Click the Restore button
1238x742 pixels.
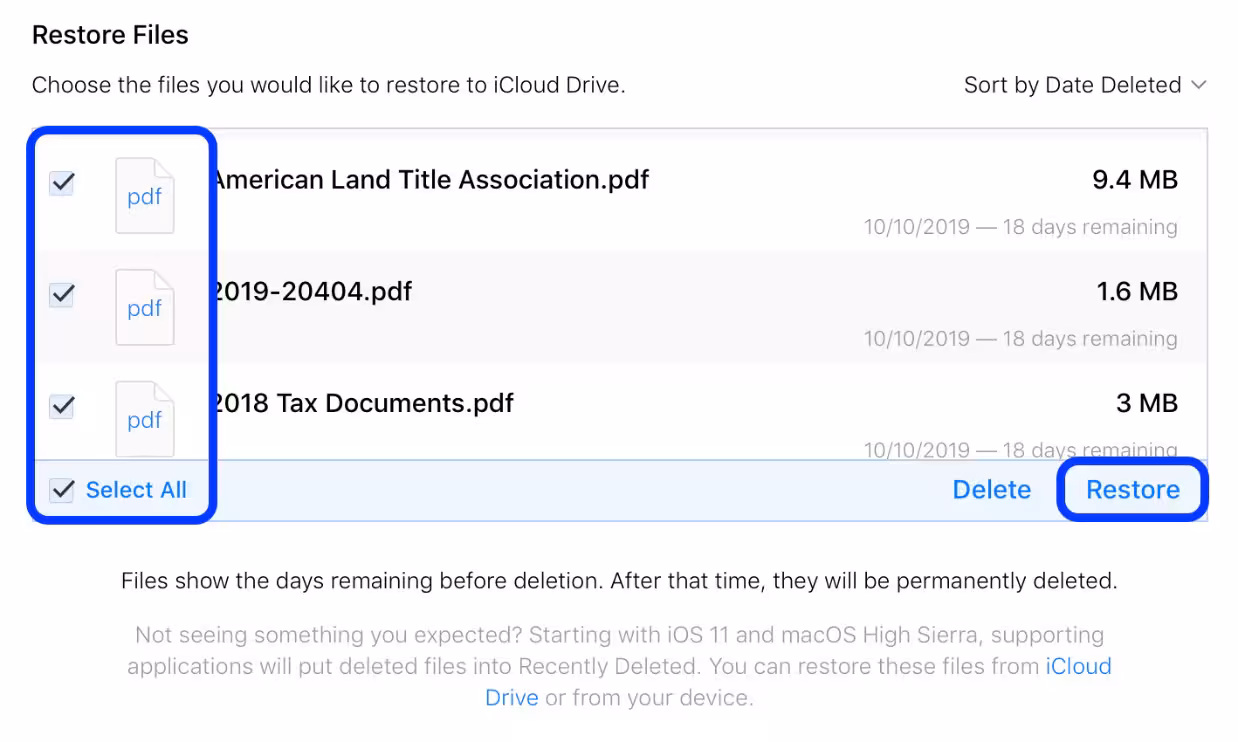click(x=1132, y=490)
